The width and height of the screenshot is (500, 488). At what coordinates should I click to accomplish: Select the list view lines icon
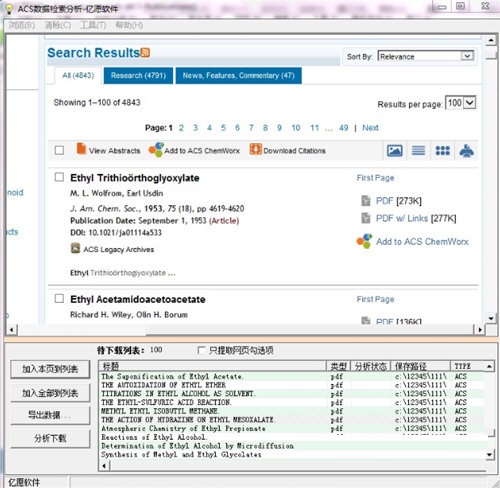click(x=418, y=151)
